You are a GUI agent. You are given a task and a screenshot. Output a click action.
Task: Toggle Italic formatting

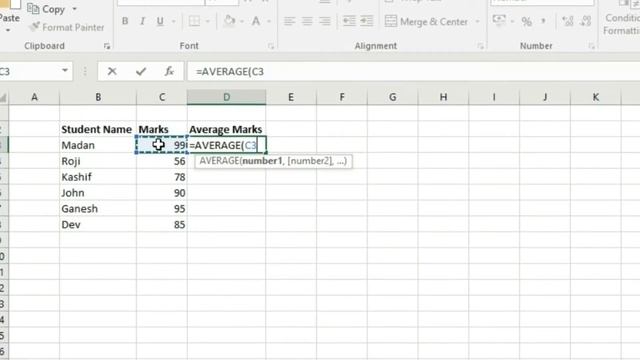point(142,21)
